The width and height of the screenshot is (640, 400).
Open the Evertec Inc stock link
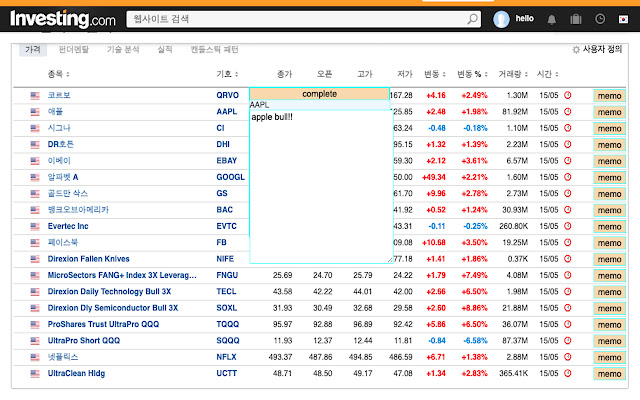click(68, 226)
